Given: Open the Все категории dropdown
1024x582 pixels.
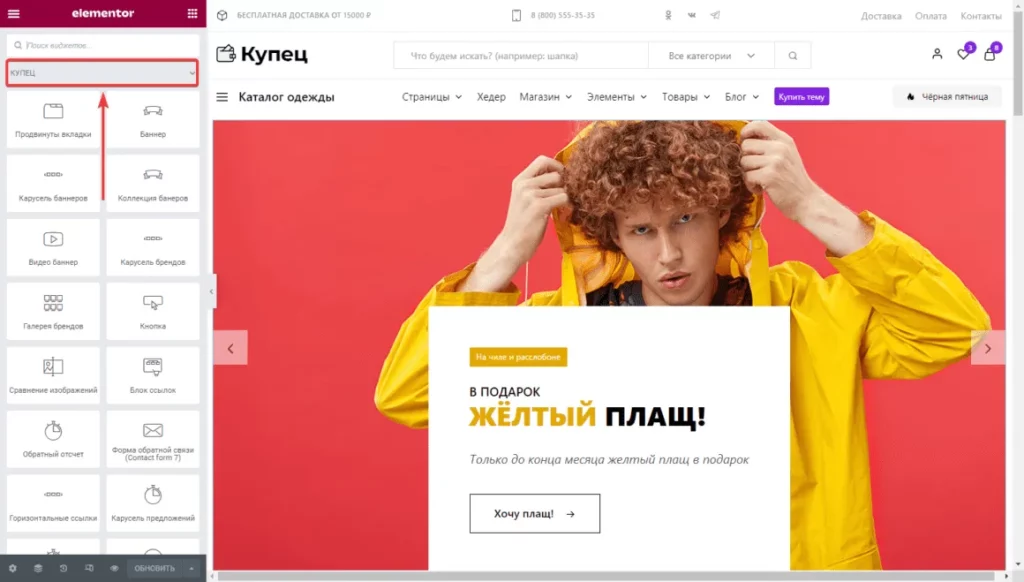Looking at the screenshot, I should tap(710, 56).
